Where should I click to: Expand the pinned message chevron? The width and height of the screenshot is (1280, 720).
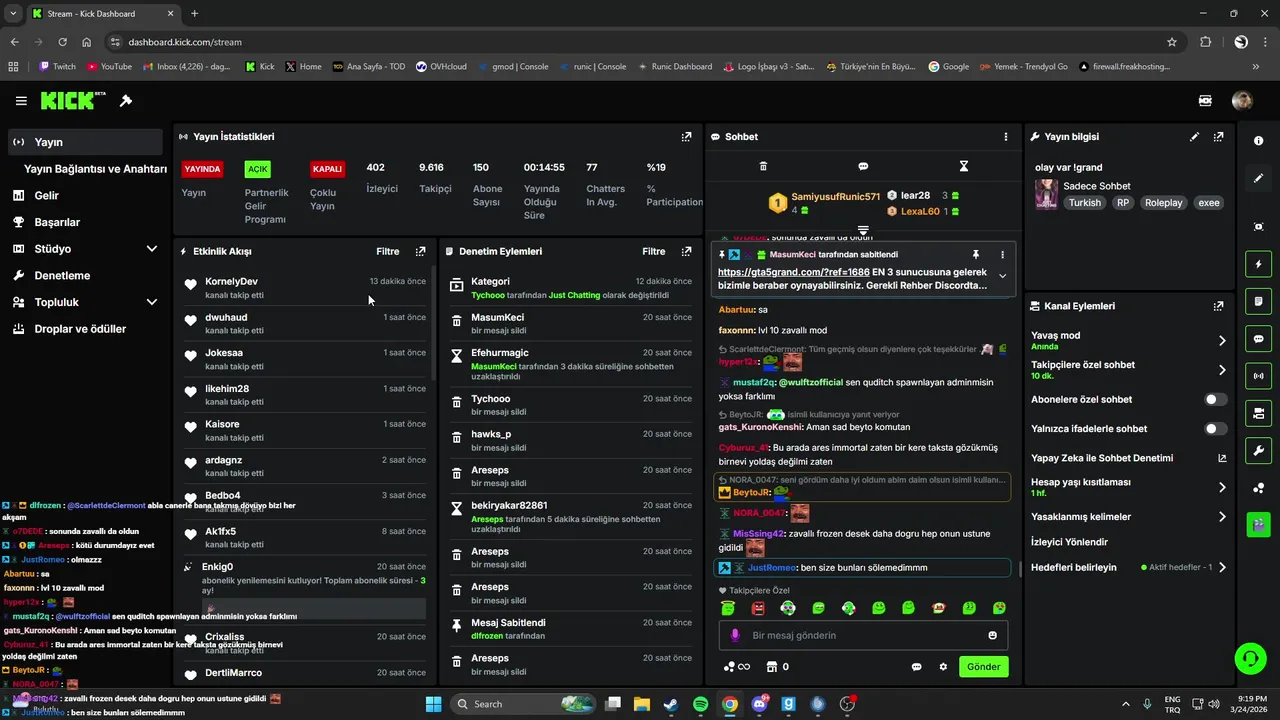pos(1002,277)
